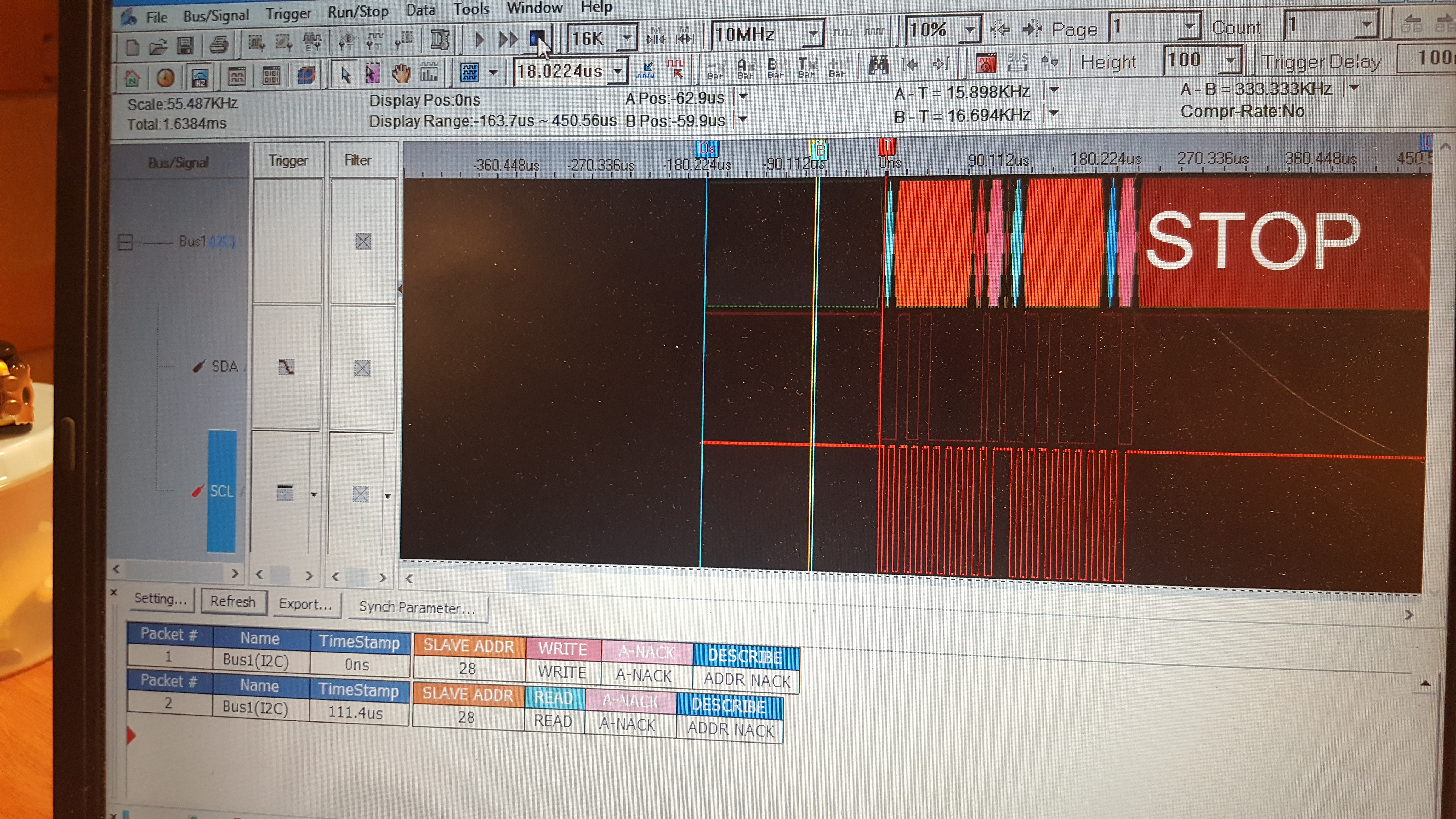Open the Page number dropdown
Viewport: 1456px width, 819px height.
point(1190,27)
